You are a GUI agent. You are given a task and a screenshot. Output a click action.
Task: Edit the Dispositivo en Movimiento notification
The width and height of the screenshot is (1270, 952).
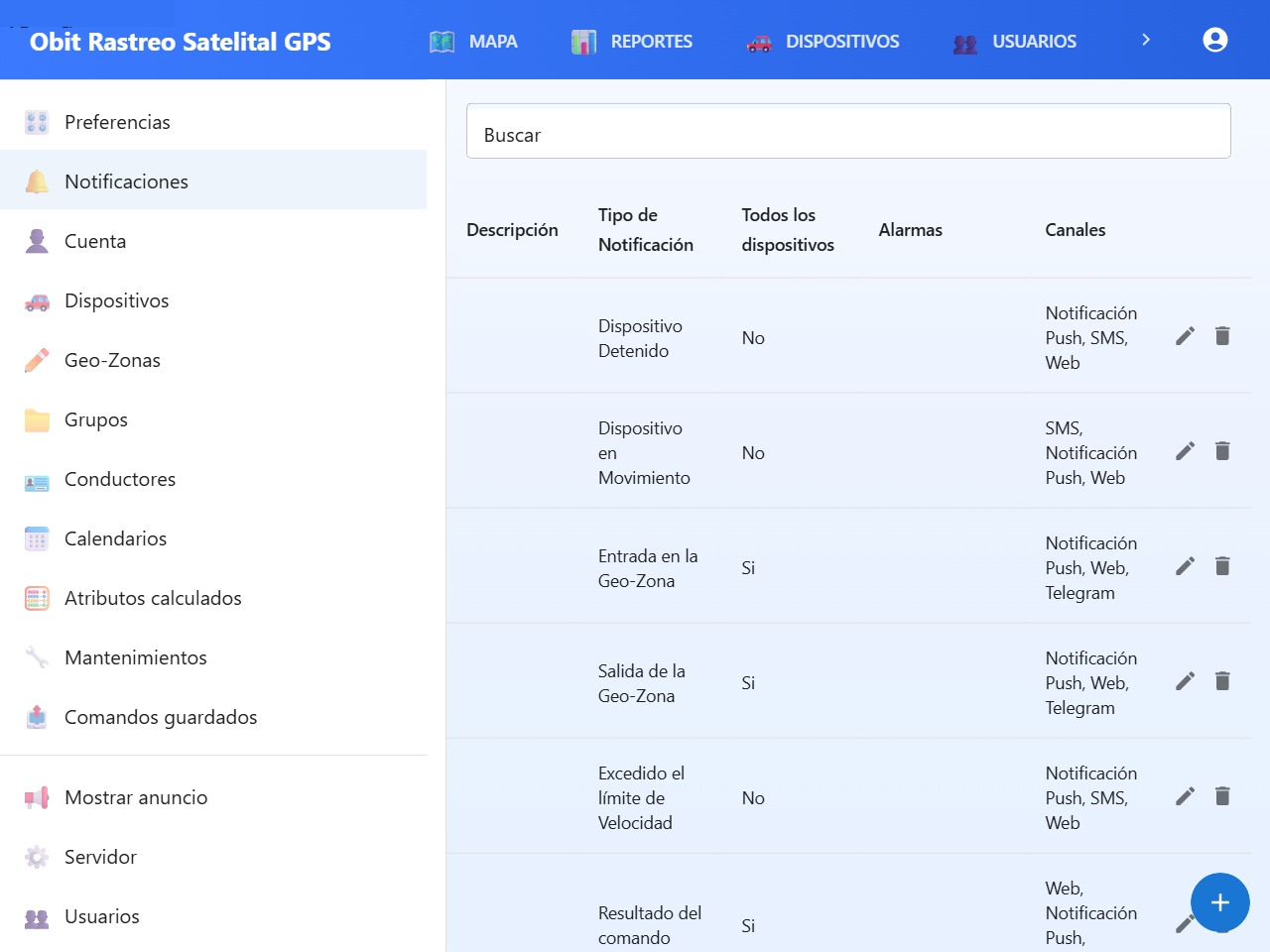coord(1185,451)
